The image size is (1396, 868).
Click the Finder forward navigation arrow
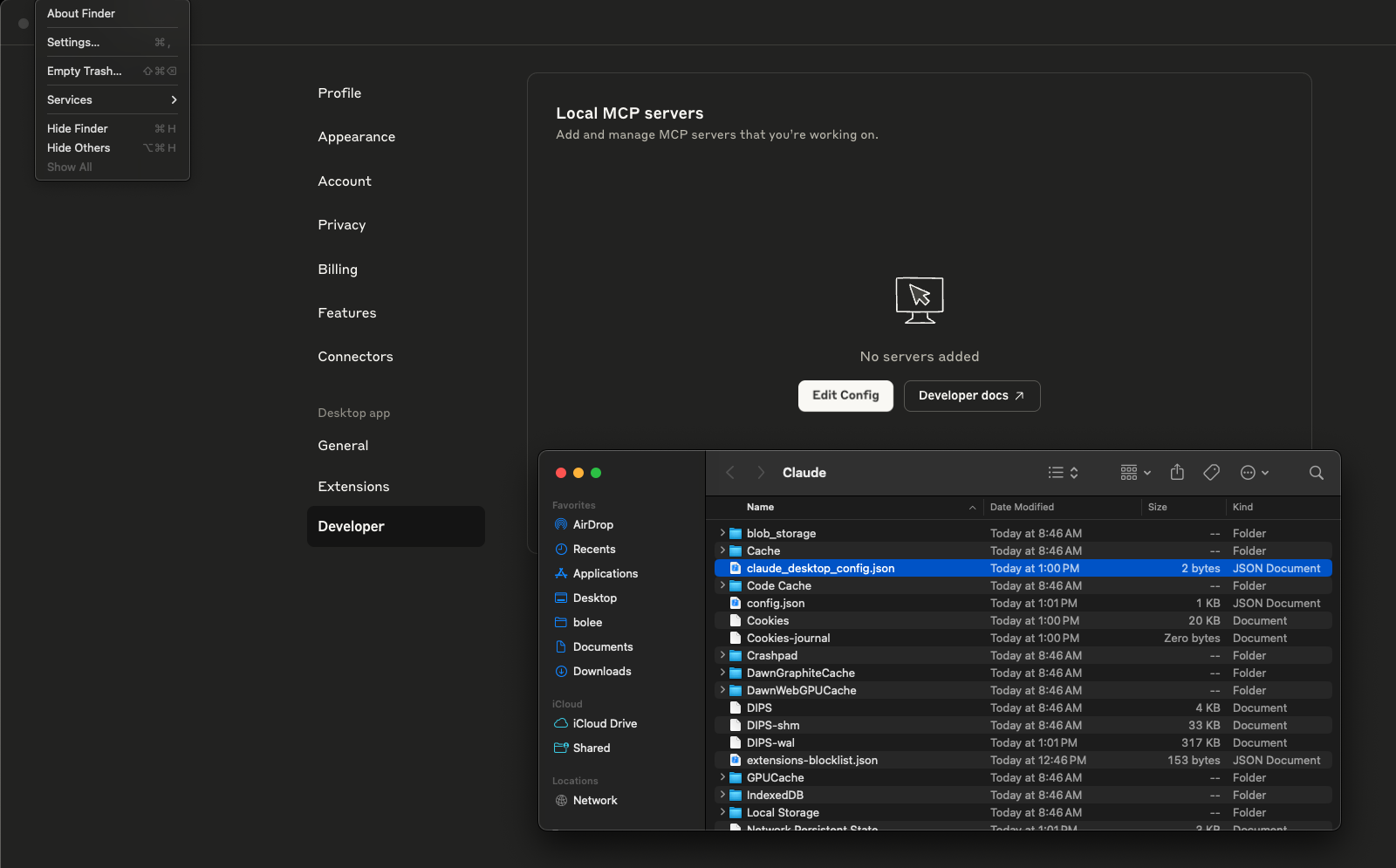coord(761,473)
